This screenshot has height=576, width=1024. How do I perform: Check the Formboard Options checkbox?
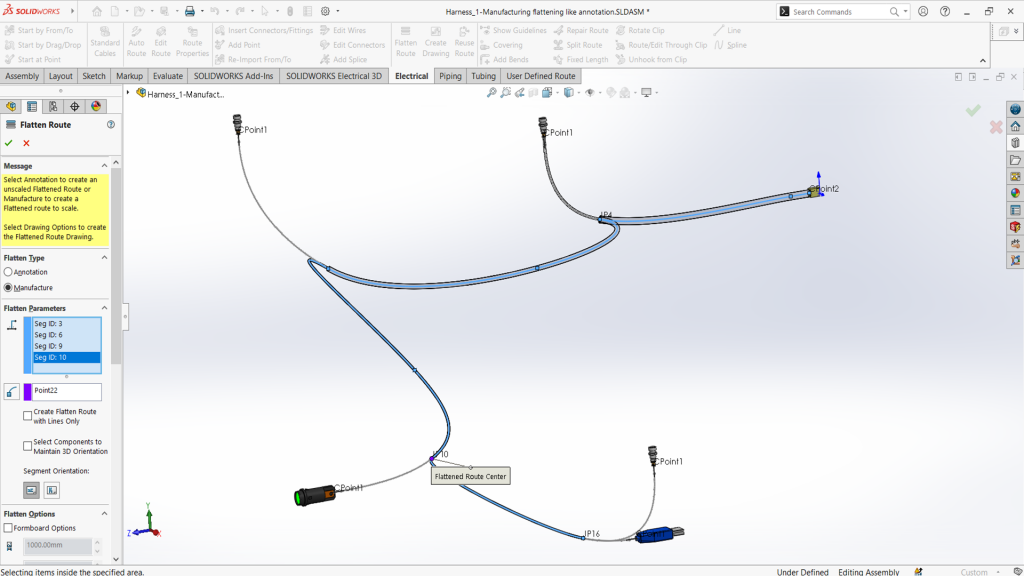point(9,527)
